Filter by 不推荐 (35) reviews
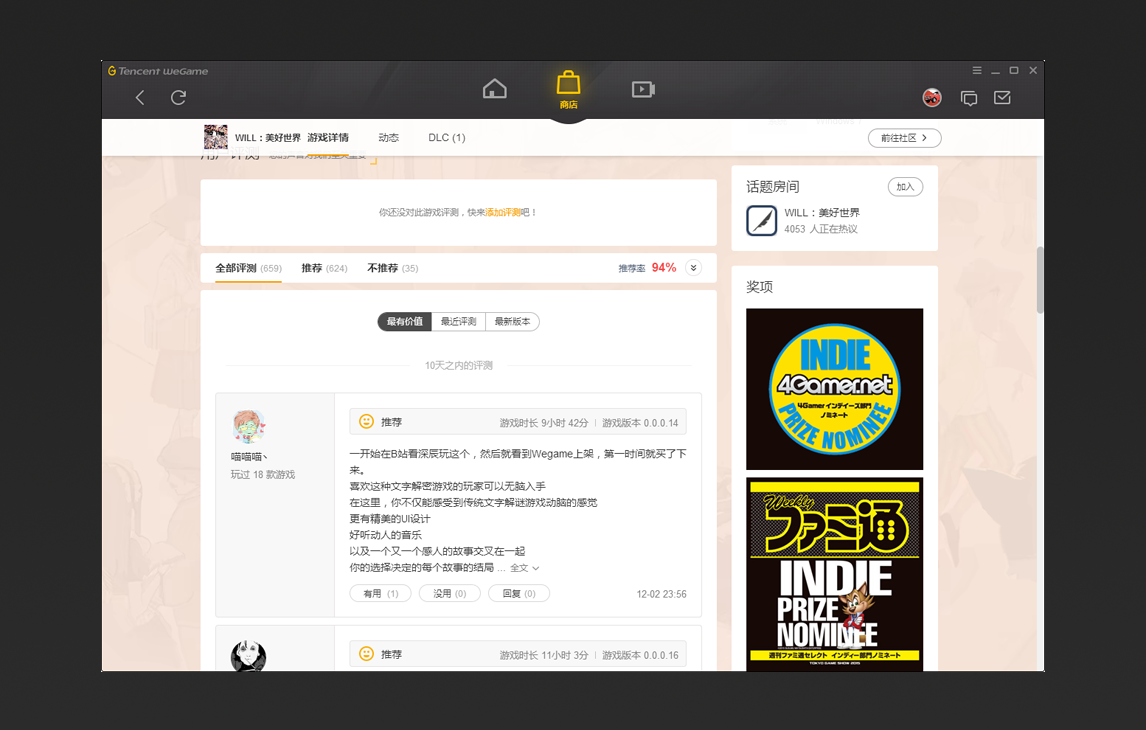This screenshot has height=730, width=1146. (x=392, y=268)
